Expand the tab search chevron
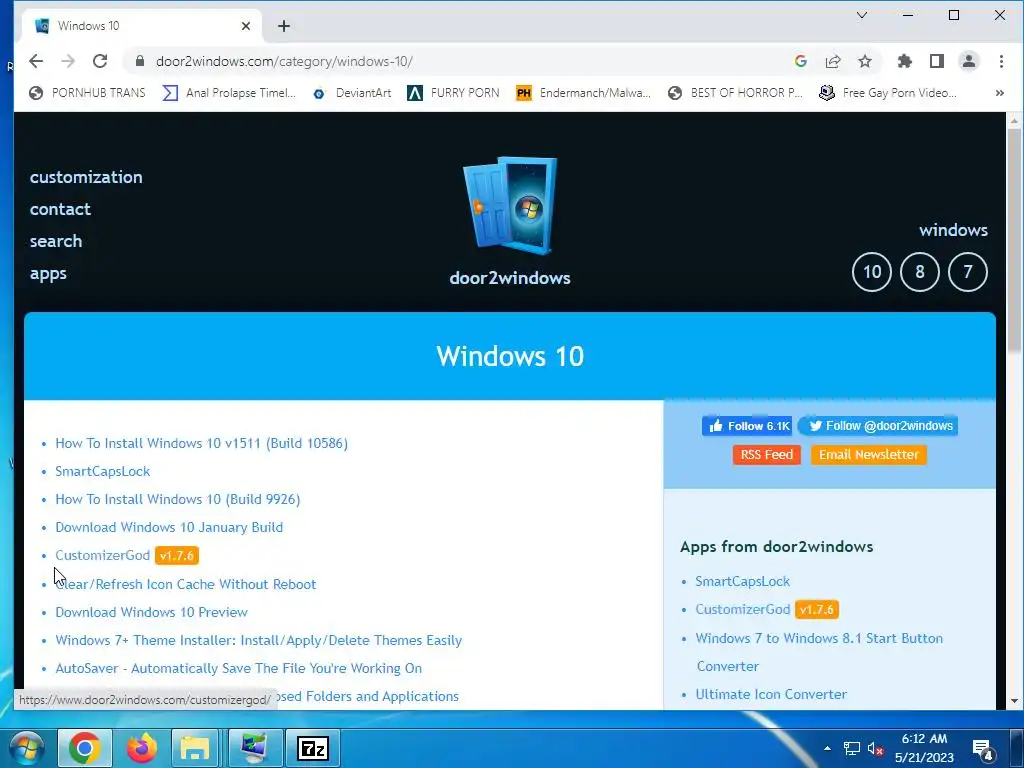This screenshot has height=768, width=1024. click(861, 15)
